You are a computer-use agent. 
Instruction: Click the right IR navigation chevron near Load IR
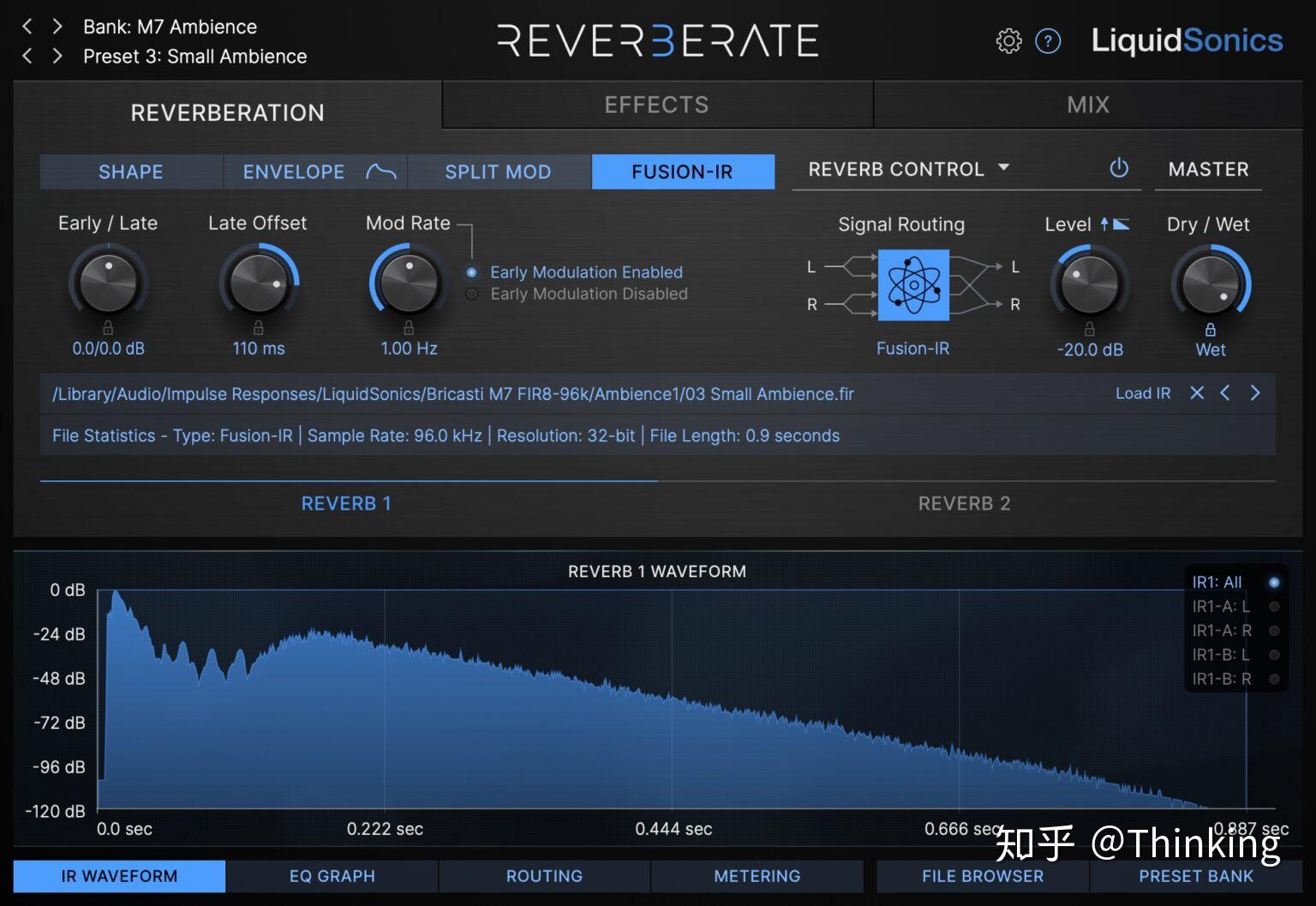pyautogui.click(x=1255, y=393)
